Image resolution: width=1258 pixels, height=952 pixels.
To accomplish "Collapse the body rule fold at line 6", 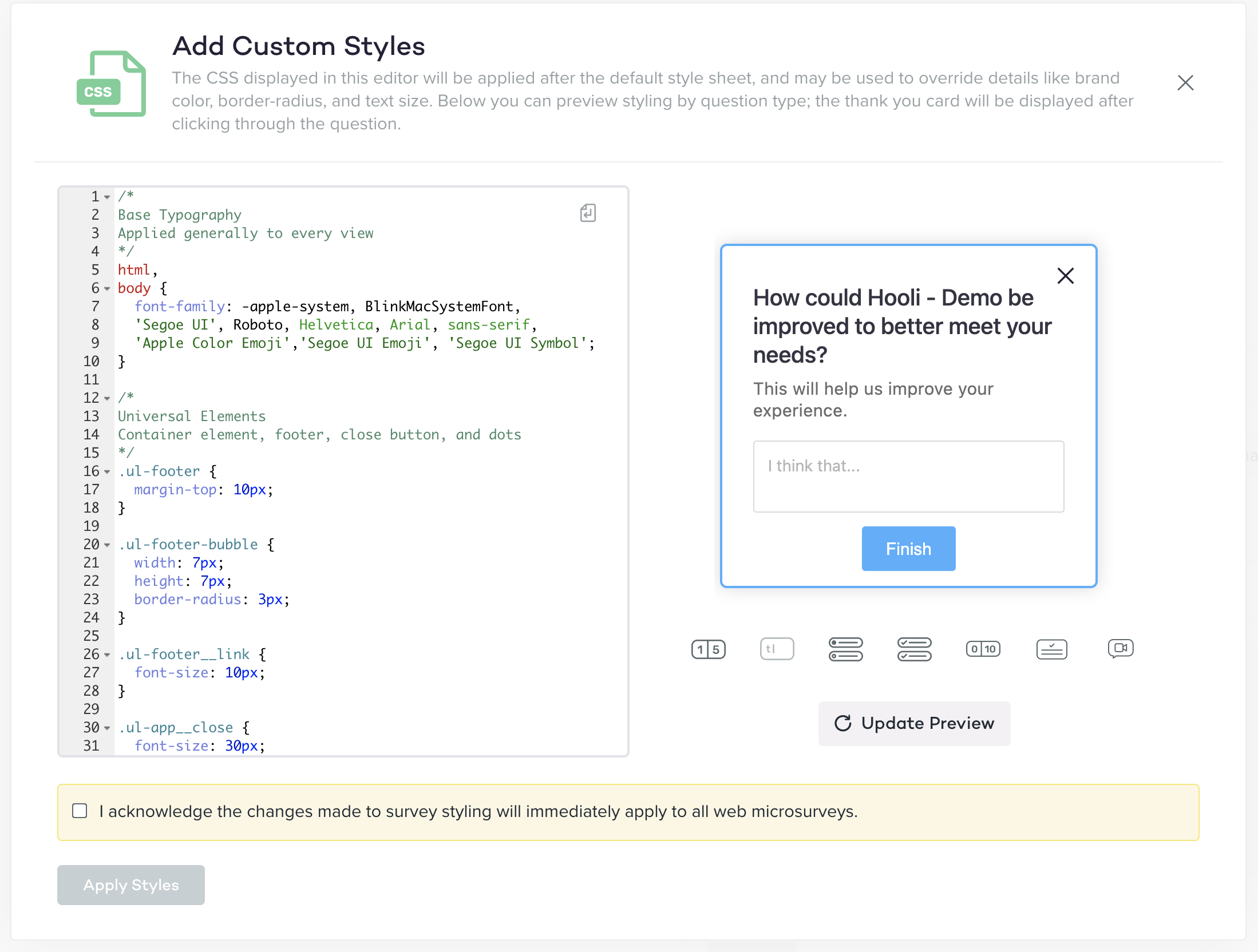I will click(x=107, y=289).
